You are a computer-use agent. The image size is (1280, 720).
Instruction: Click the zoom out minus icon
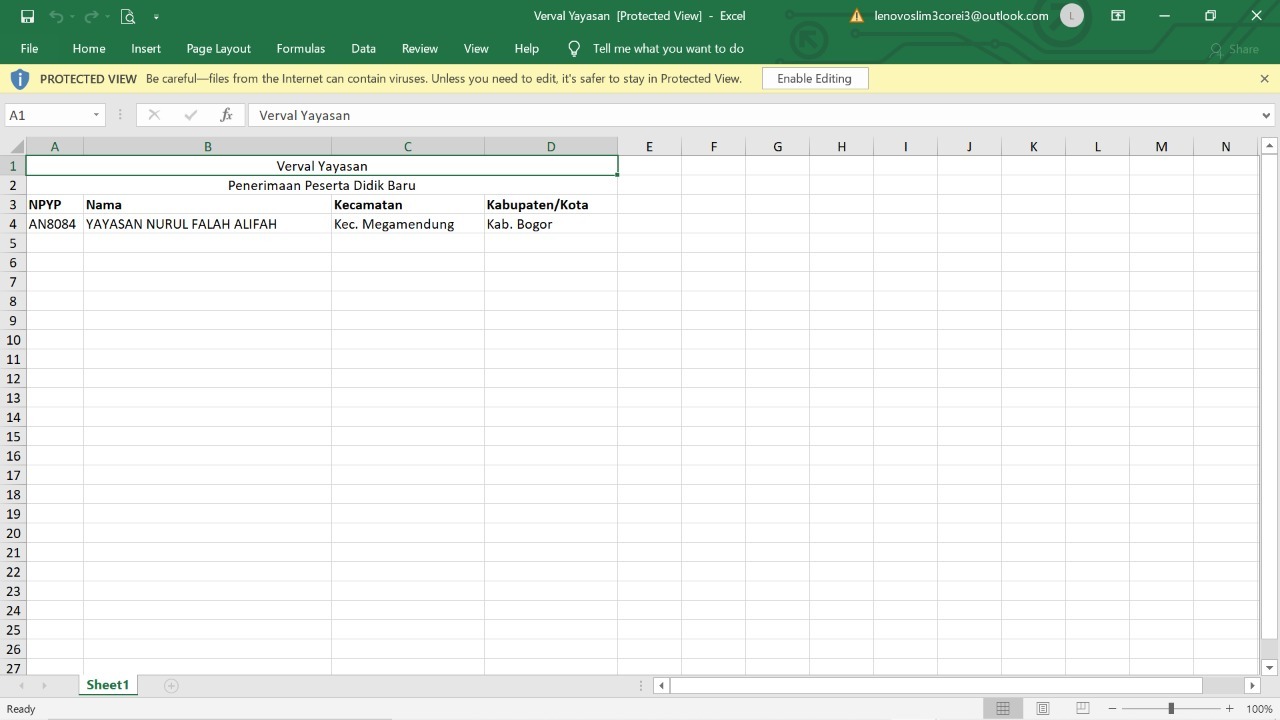1112,708
